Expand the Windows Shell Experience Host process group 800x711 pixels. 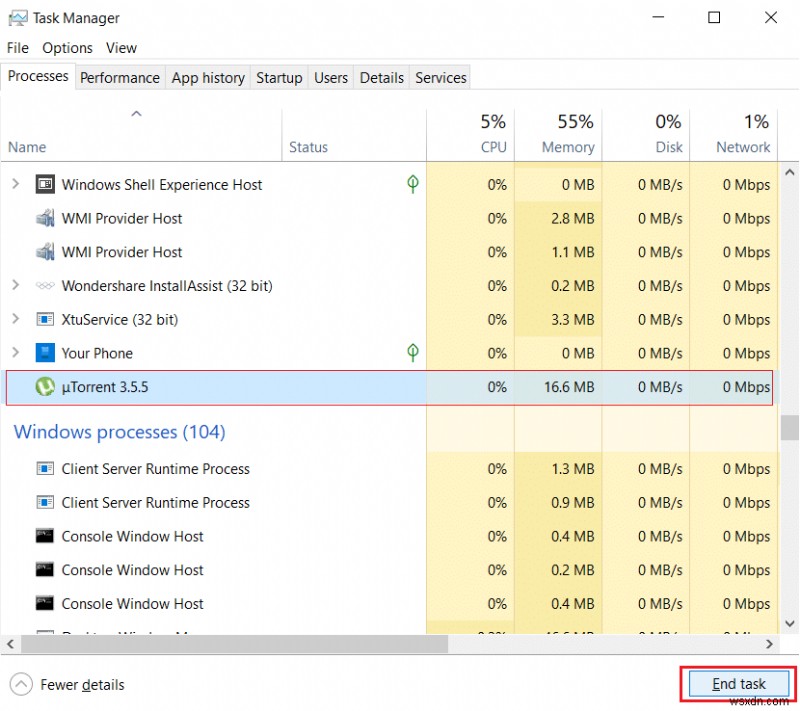(x=15, y=184)
